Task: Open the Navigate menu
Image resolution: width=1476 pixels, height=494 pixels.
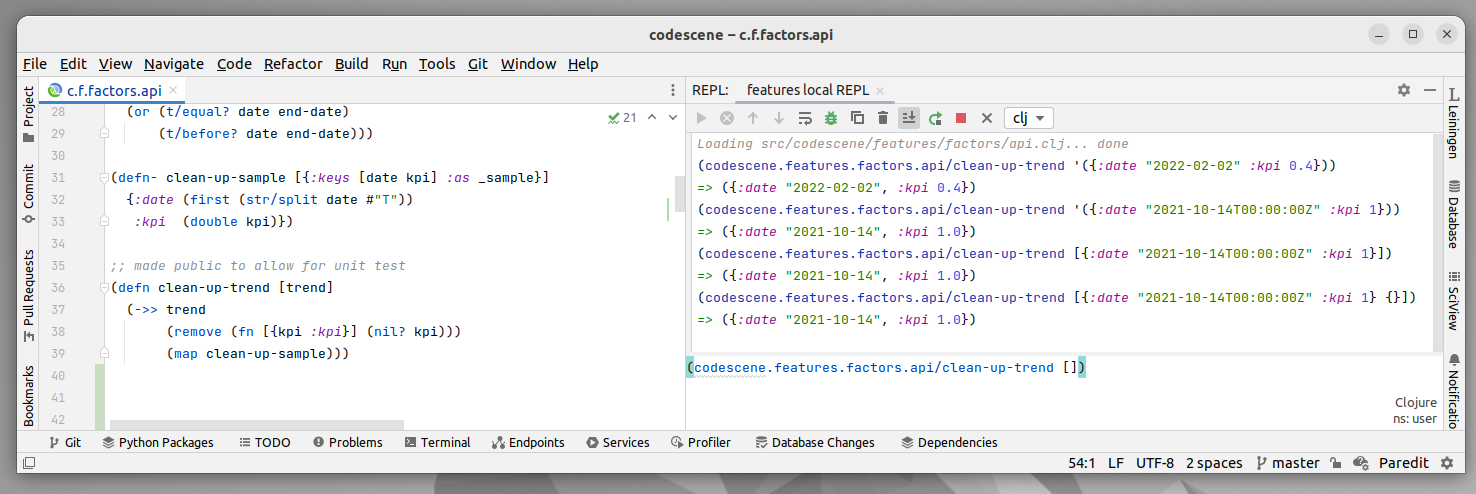Action: pos(173,64)
